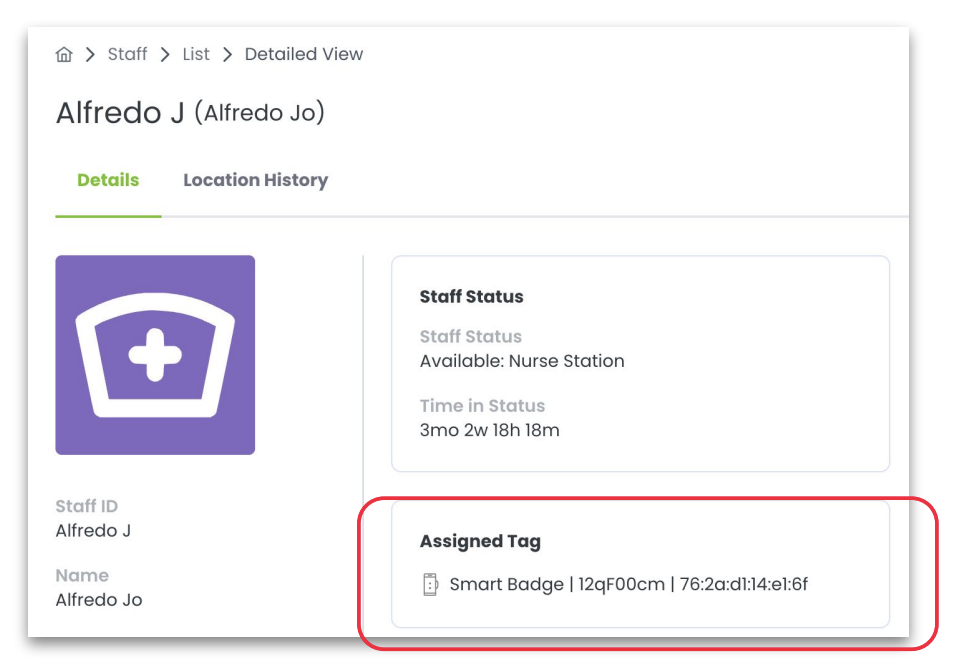956x666 pixels.
Task: Click the Alfredo J page title
Action: pos(120,113)
